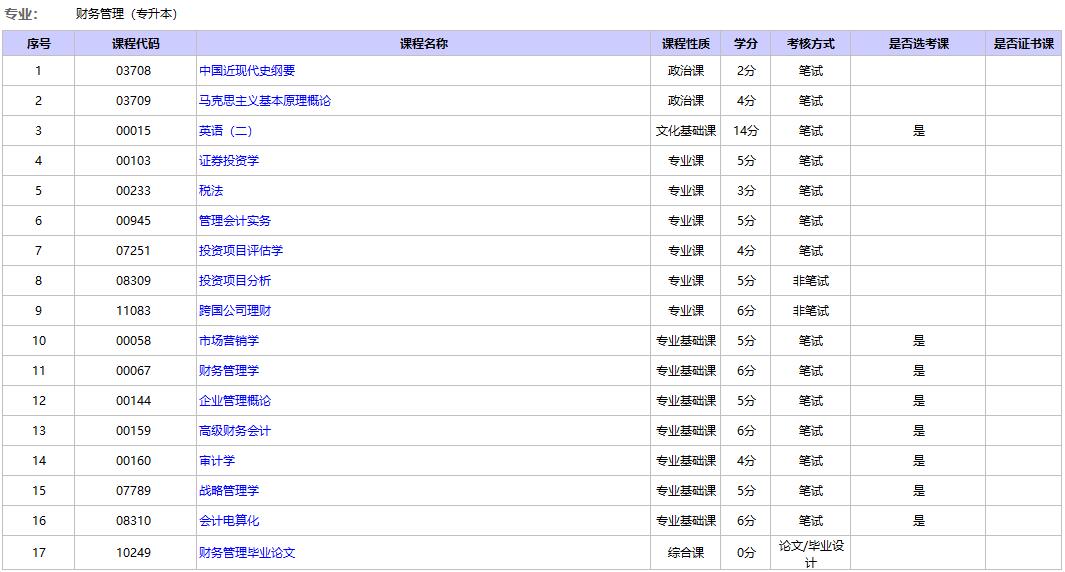The image size is (1065, 572).
Task: Click 专业课 in the 证券投资学 row
Action: pos(686,160)
